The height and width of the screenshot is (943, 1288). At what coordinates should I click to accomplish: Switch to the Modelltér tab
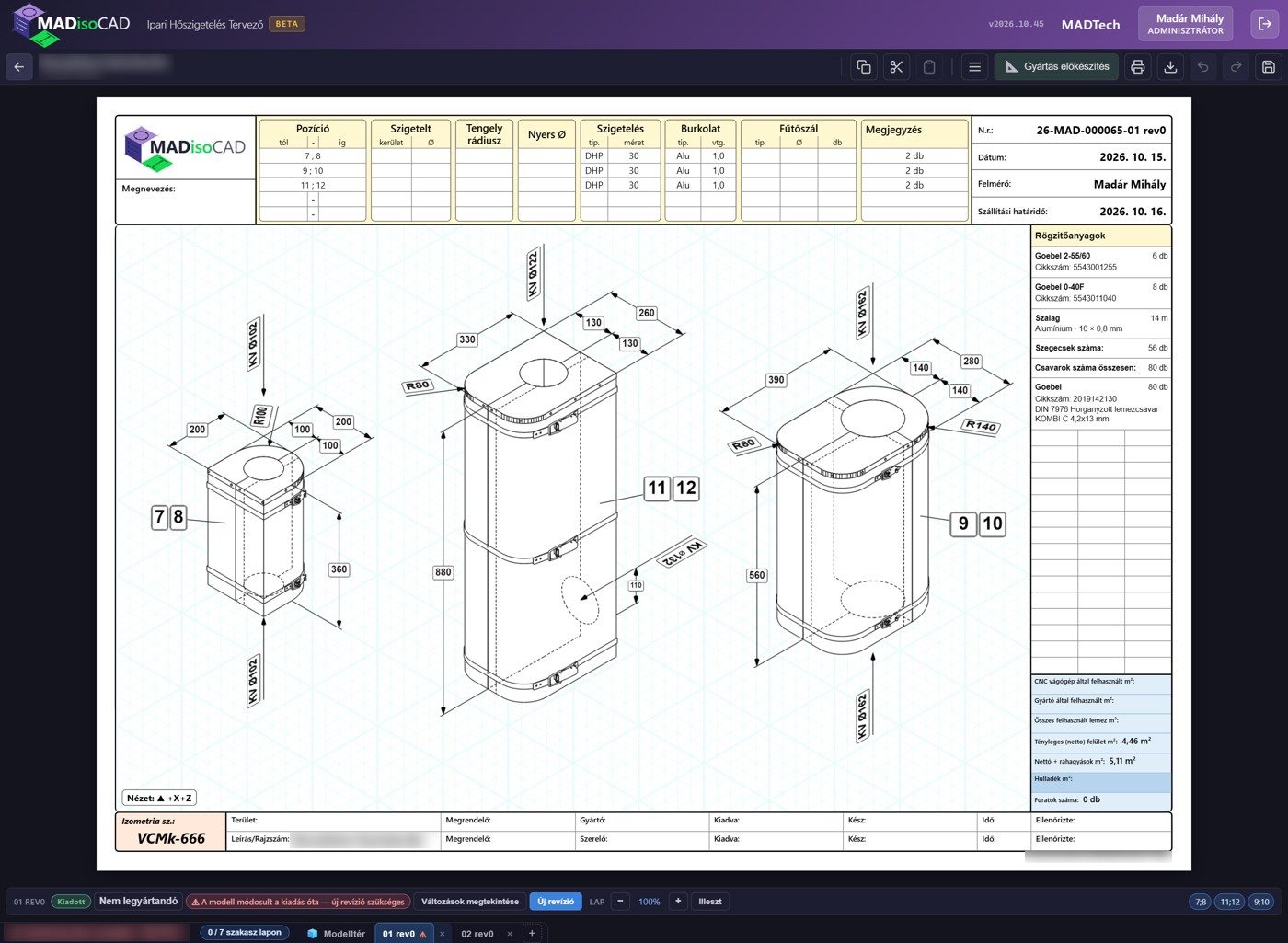click(x=337, y=933)
